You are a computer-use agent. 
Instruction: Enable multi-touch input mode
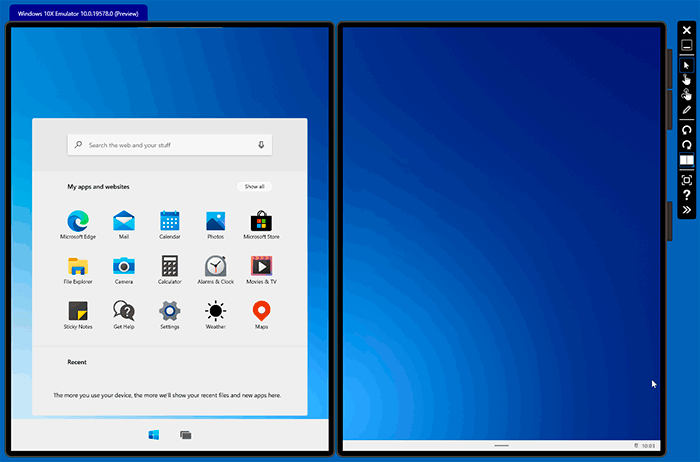coord(687,94)
